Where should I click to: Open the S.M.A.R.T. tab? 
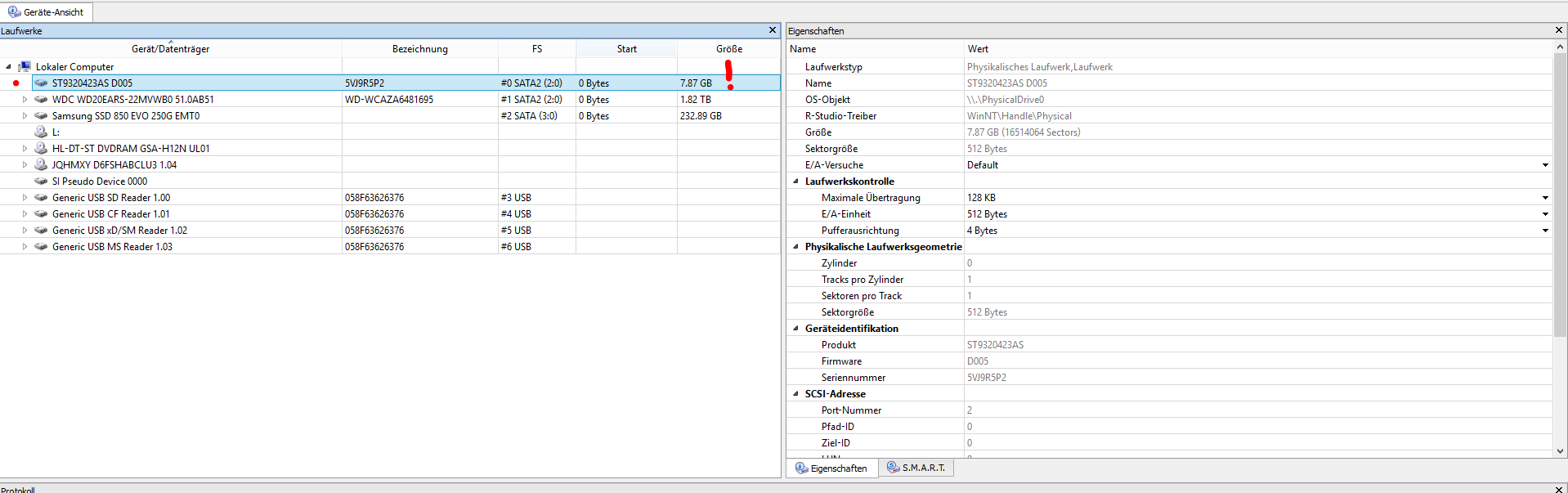(916, 468)
